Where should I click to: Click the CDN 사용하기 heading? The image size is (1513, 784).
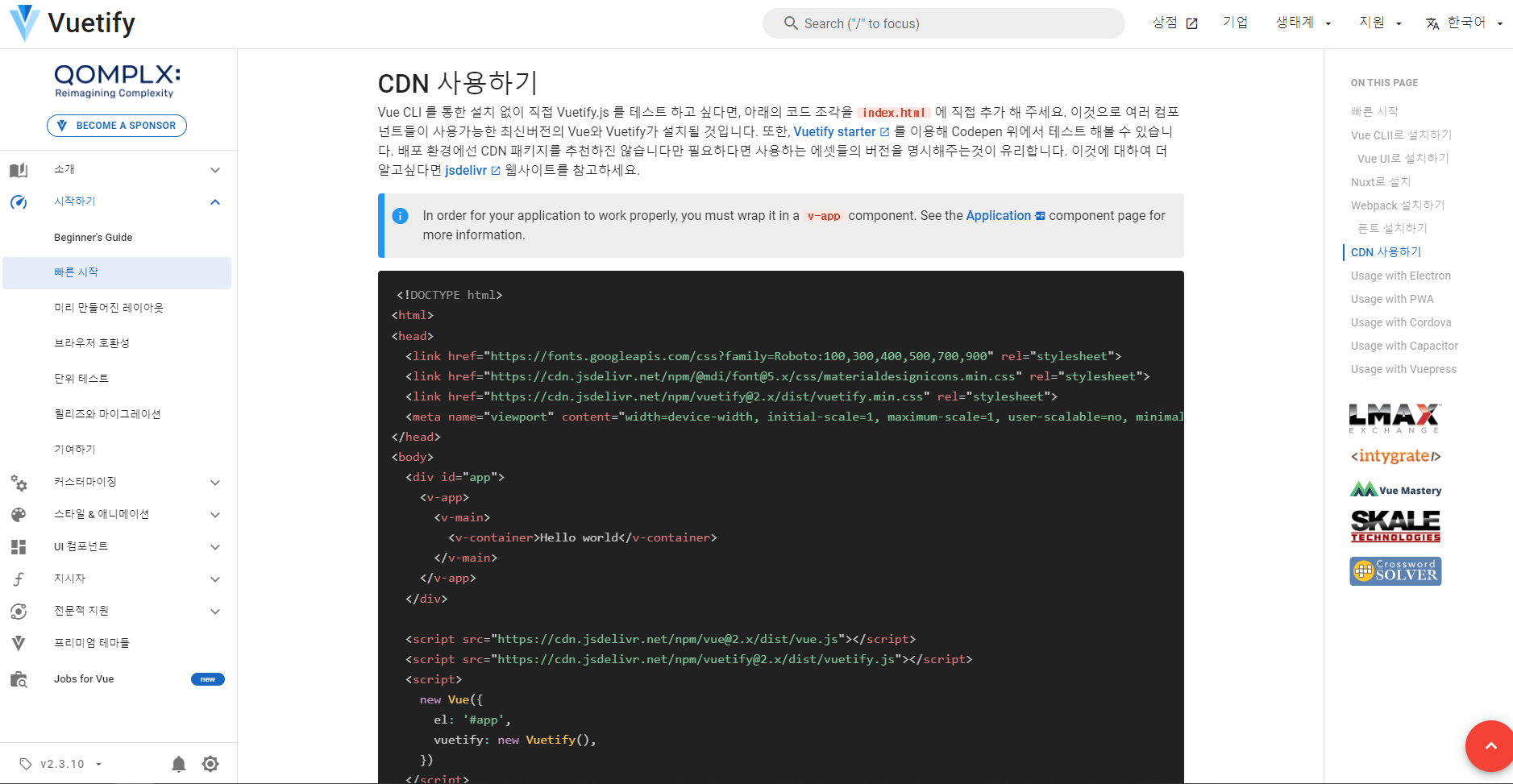coord(458,83)
